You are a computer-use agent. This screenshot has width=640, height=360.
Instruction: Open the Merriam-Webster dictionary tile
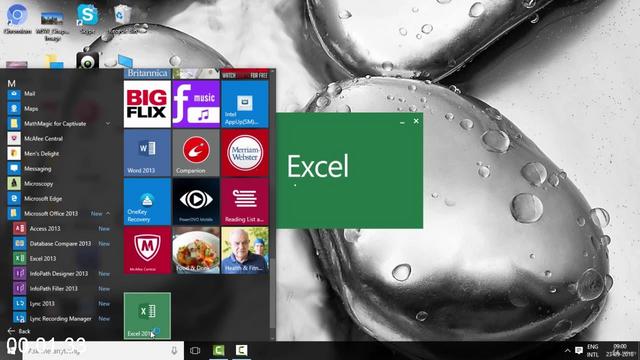[245, 153]
